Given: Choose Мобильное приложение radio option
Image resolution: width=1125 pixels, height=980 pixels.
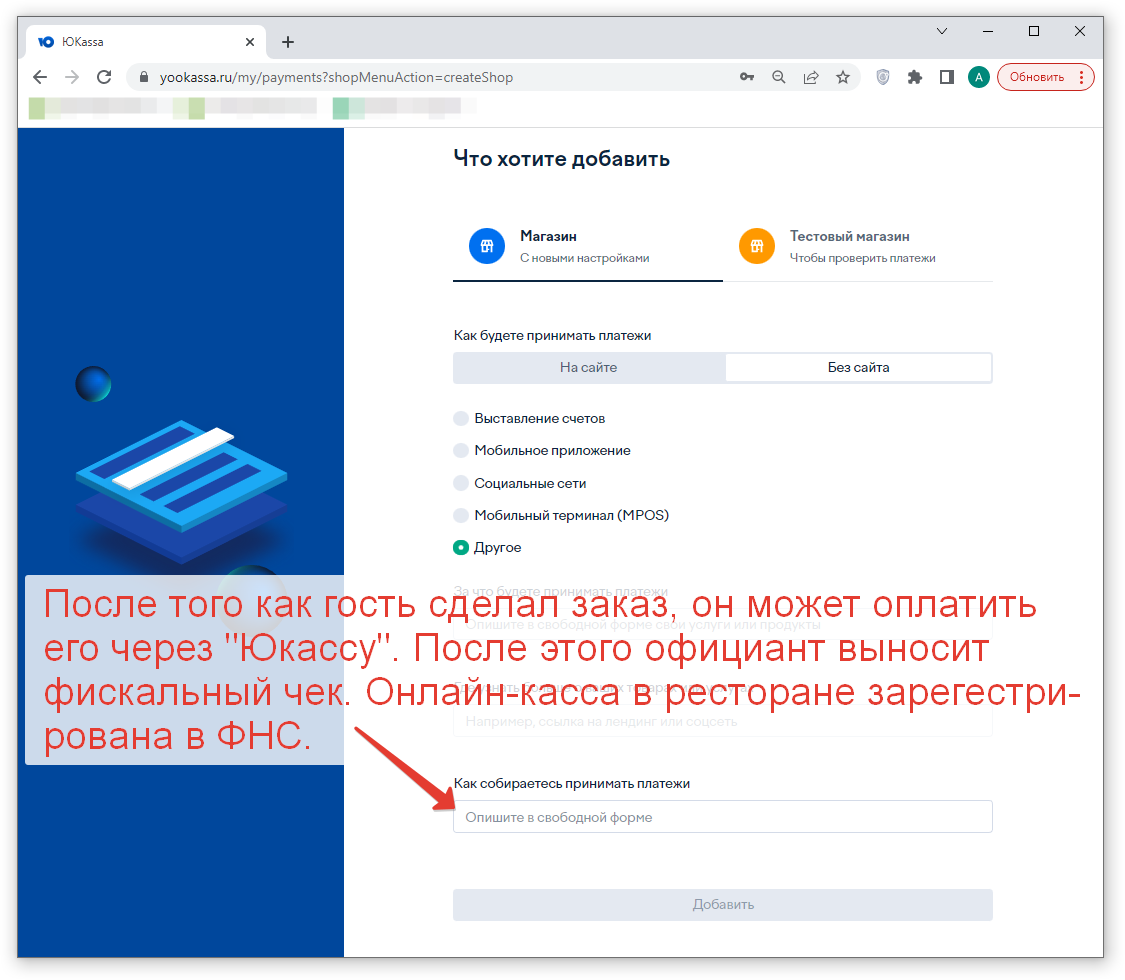Looking at the screenshot, I should (461, 451).
